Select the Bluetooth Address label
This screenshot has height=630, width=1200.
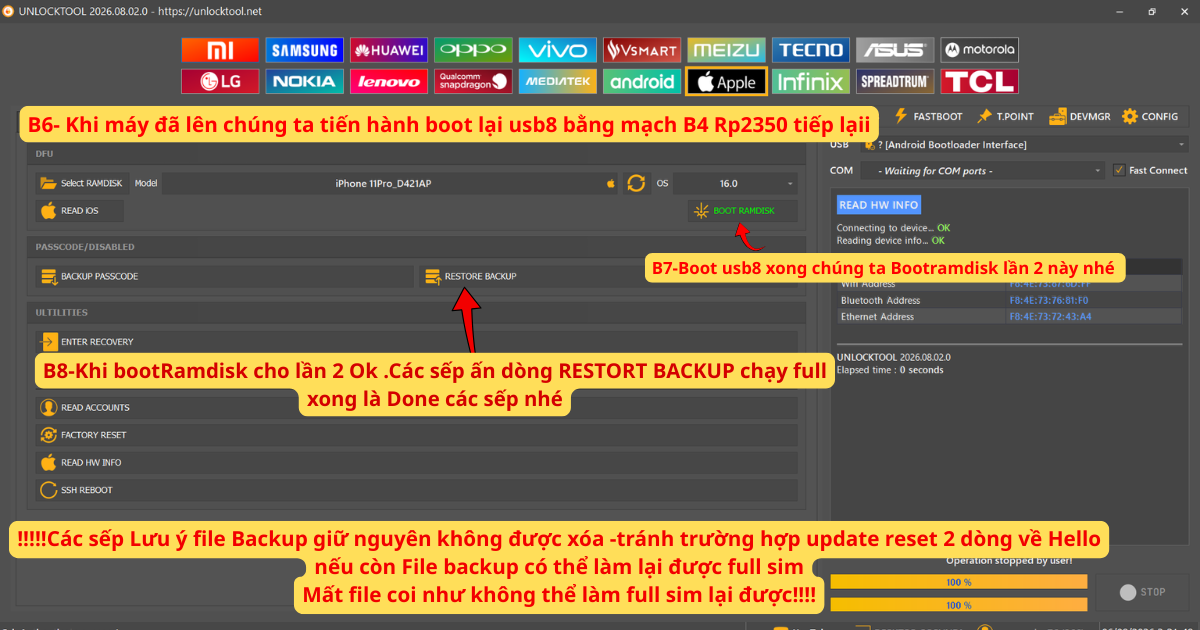pos(881,300)
